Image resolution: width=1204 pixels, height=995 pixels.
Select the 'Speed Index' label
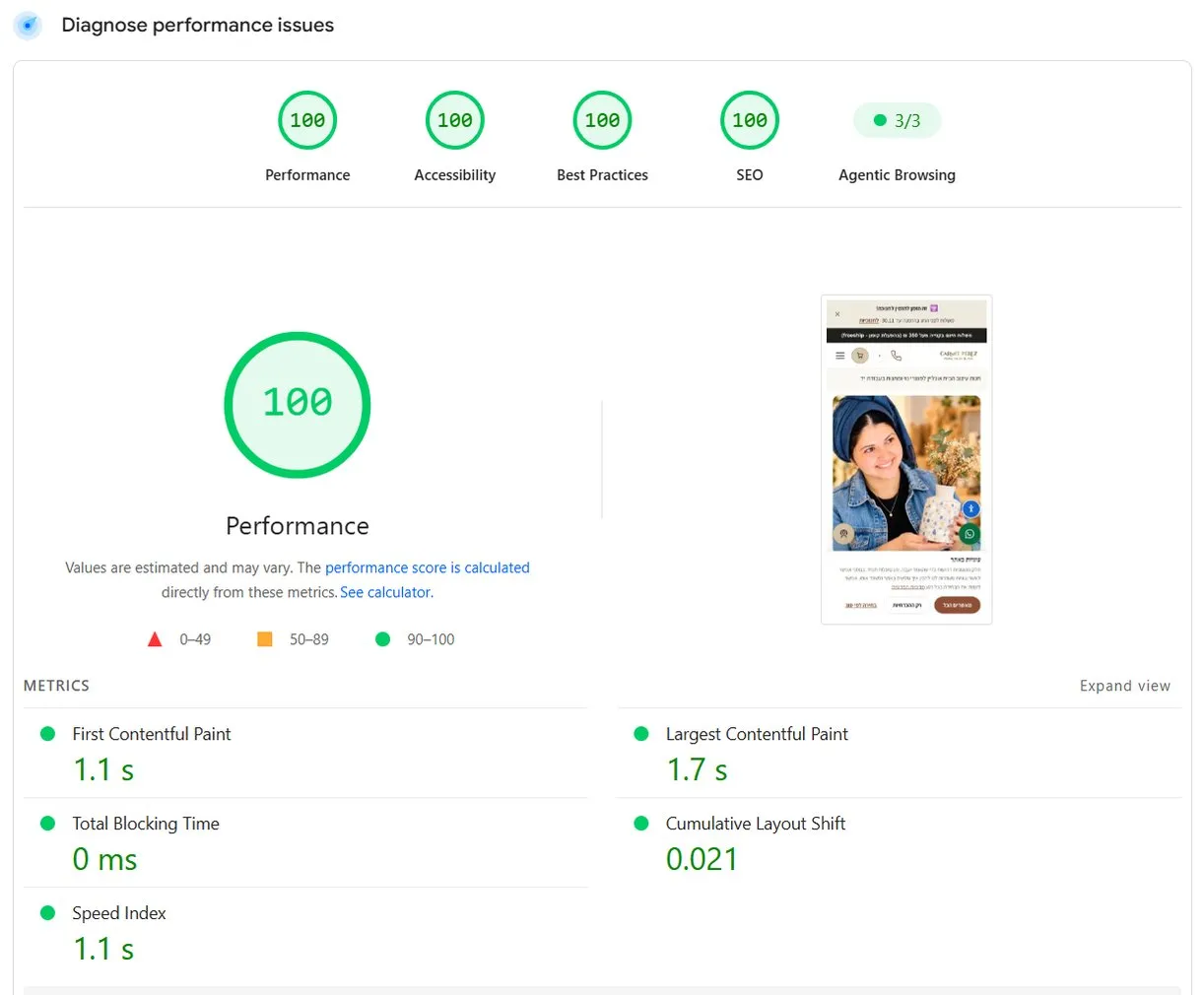click(119, 913)
